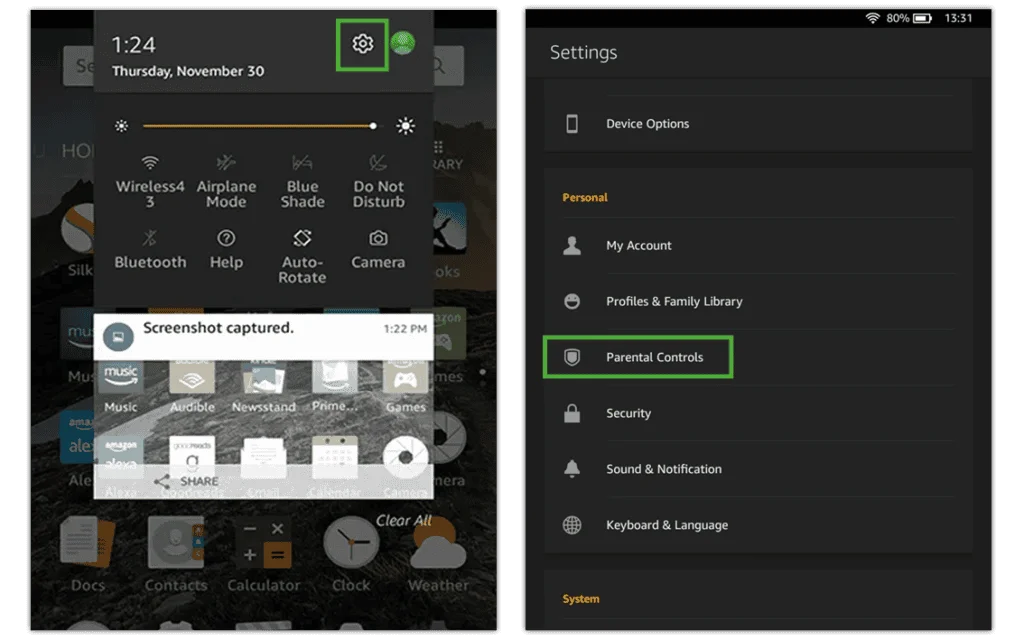Toggle Bluetooth in quick settings

click(x=150, y=249)
